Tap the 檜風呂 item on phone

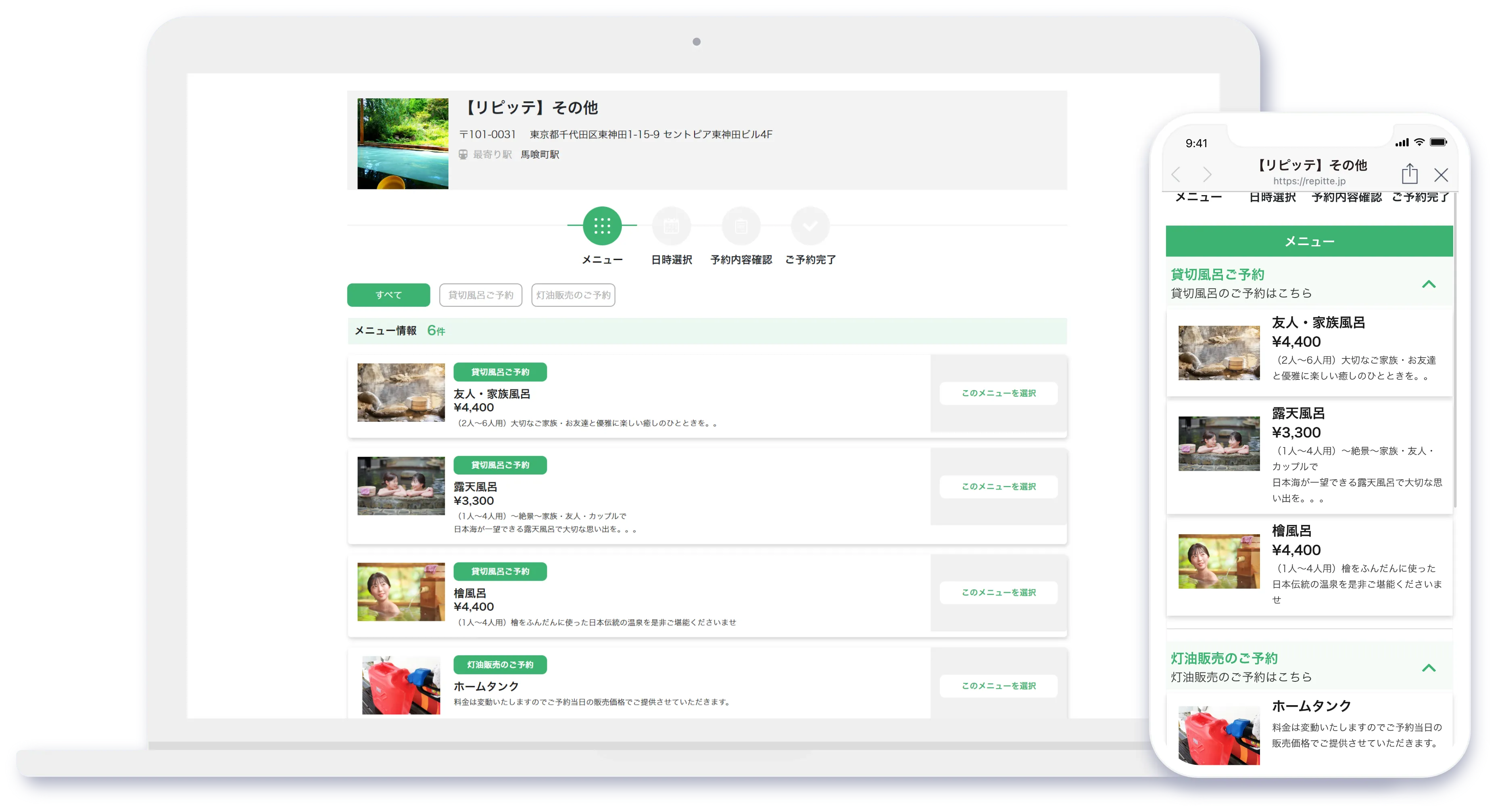[x=1309, y=565]
